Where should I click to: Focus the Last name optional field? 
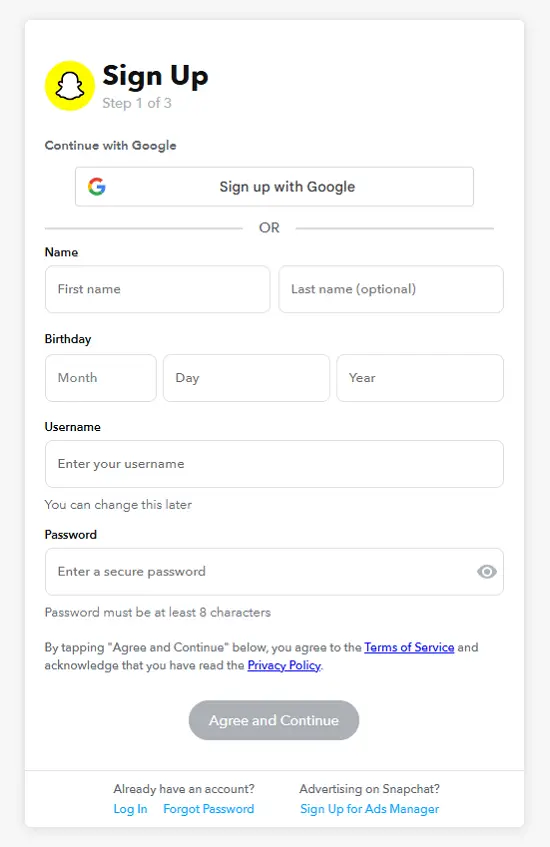coord(391,289)
